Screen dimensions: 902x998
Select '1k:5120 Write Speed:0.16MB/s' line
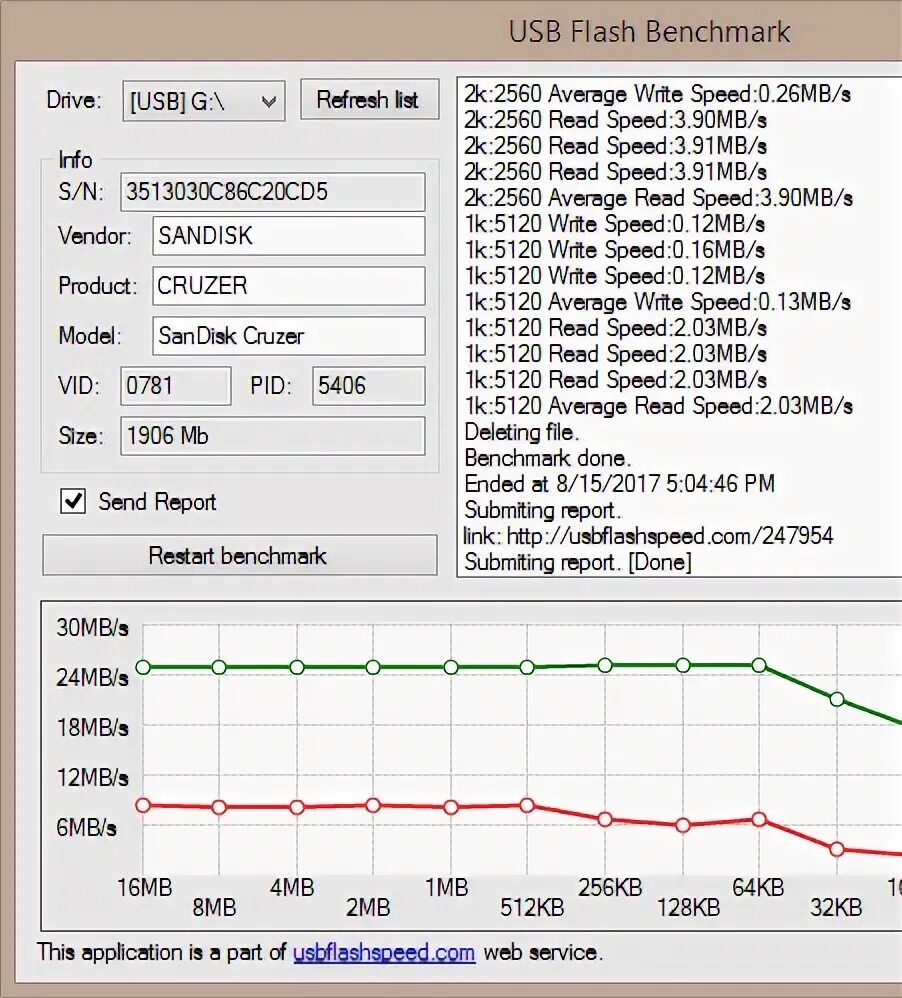pos(615,250)
